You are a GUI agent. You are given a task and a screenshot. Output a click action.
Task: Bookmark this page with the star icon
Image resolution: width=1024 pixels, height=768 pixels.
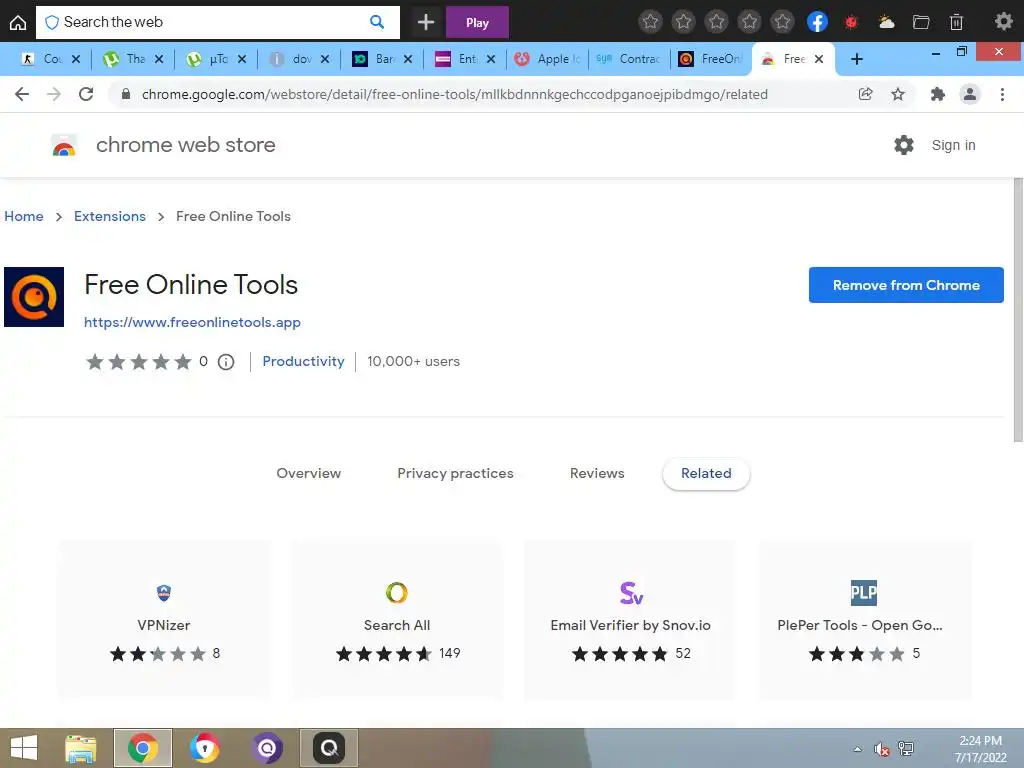[898, 94]
